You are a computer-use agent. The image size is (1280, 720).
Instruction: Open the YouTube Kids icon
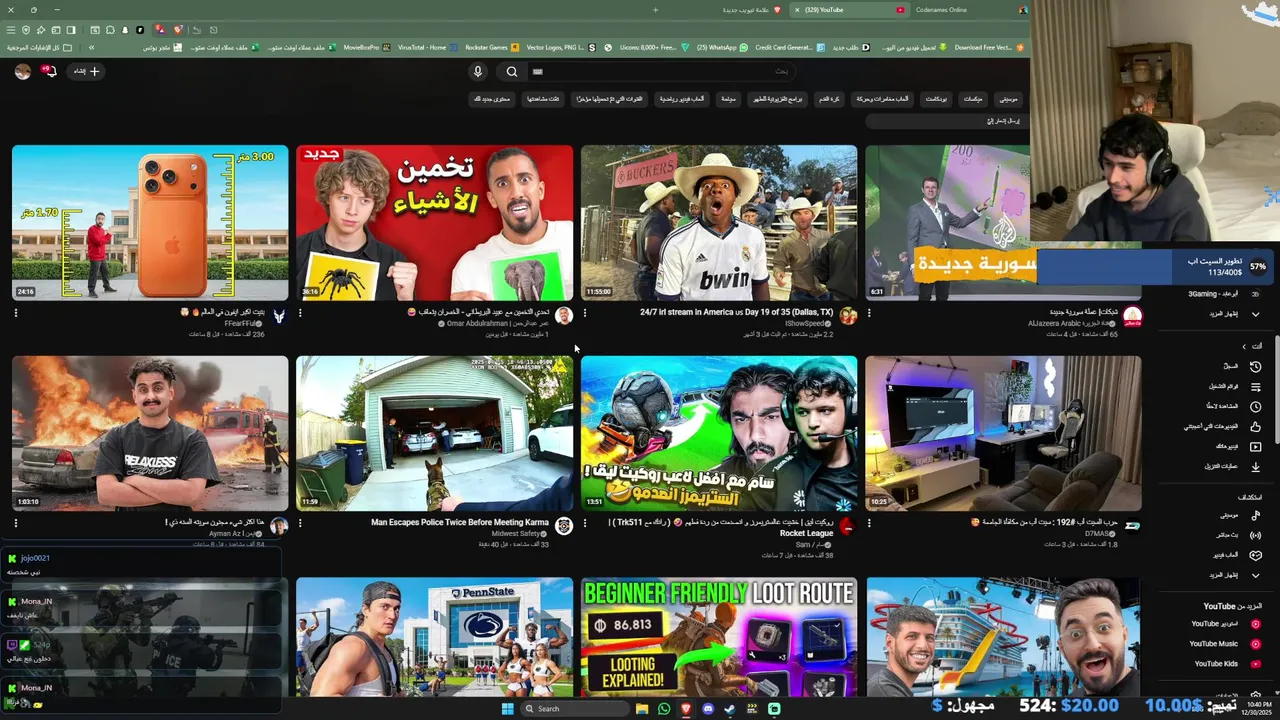(1255, 664)
